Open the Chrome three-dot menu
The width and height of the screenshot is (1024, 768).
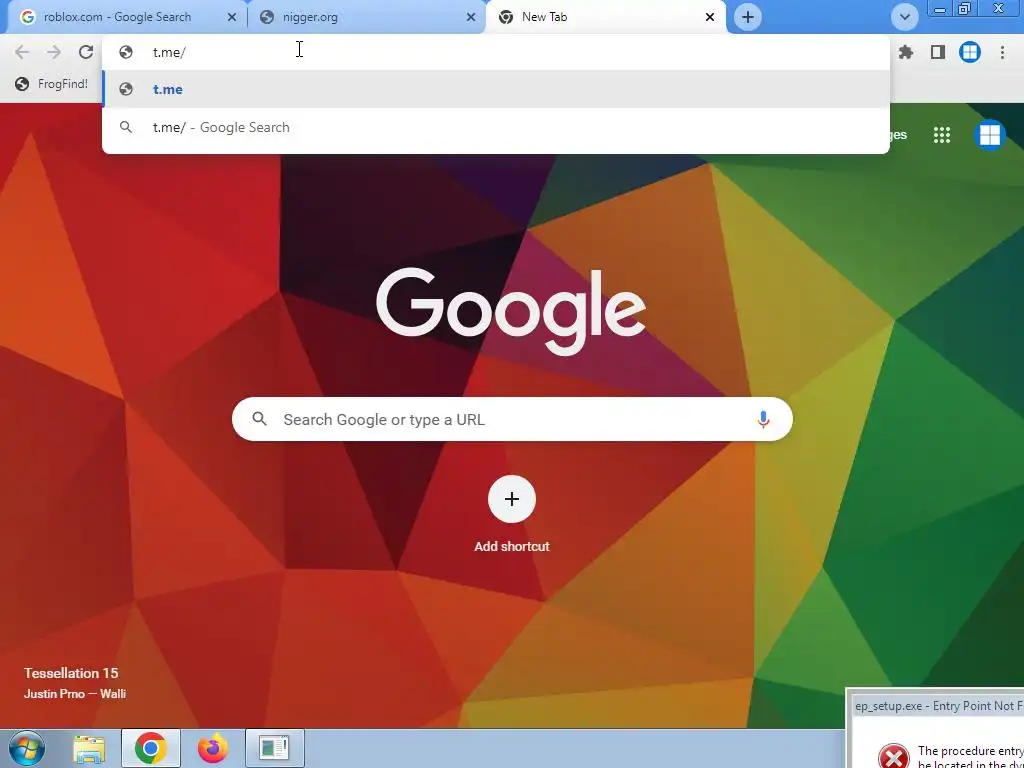pos(1002,52)
